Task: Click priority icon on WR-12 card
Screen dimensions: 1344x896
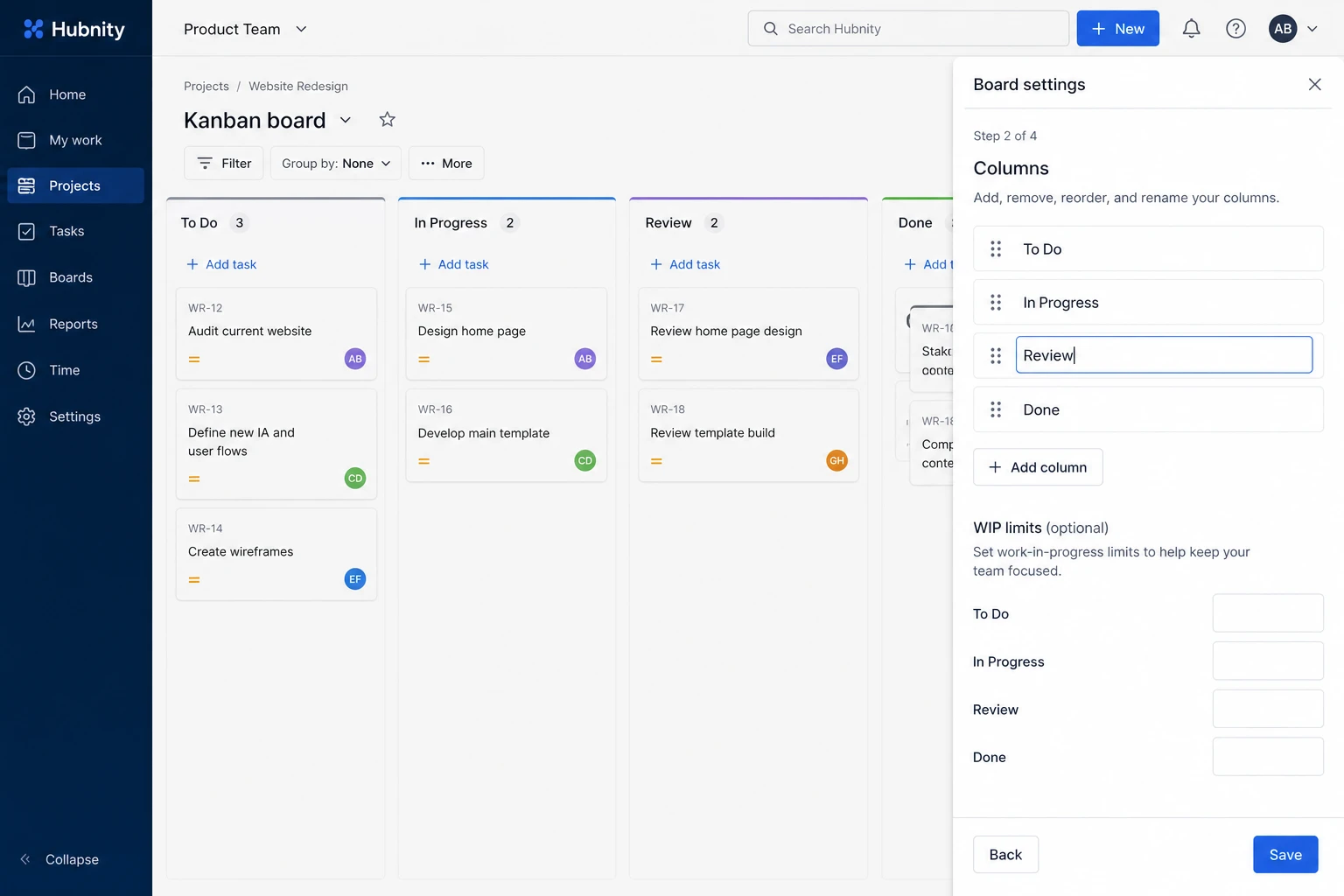Action: click(x=194, y=360)
